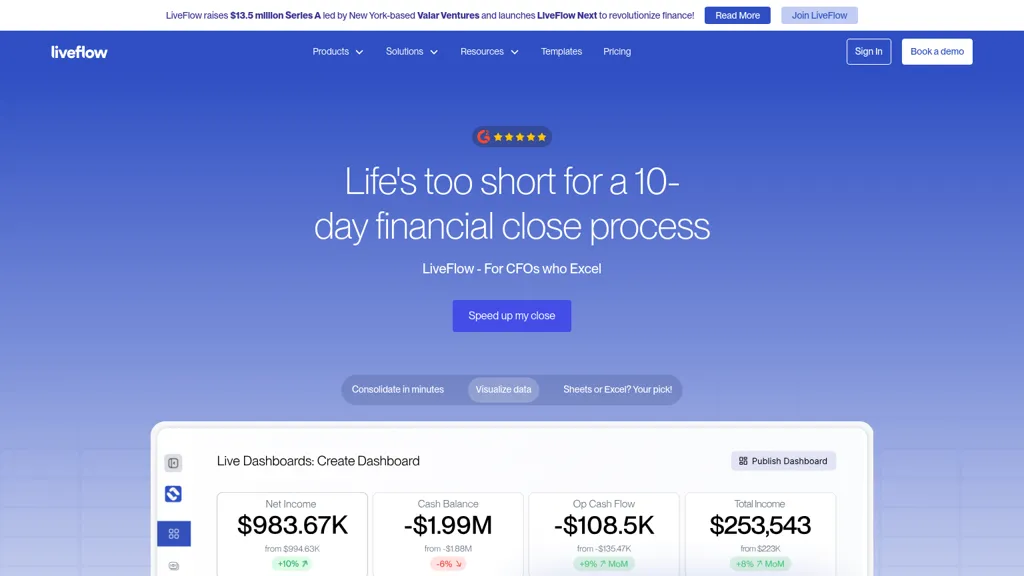Expand the Solutions dropdown menu
Screen dimensions: 1024x576
pos(411,52)
